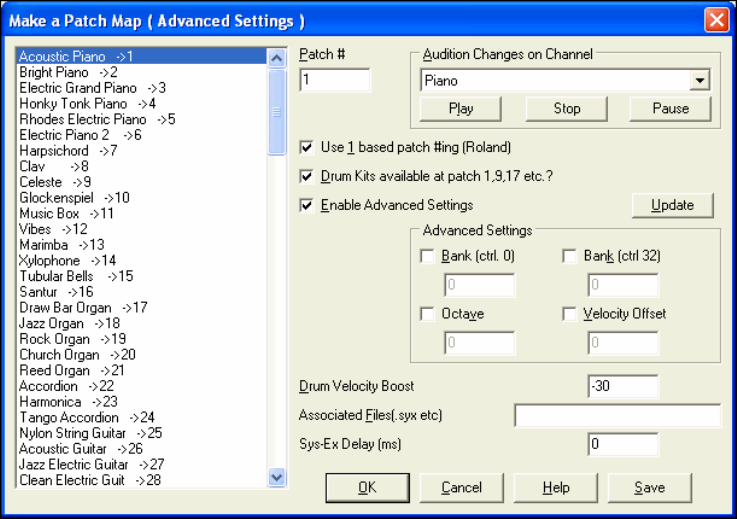Click the Drum Velocity Boost field
The height and width of the screenshot is (519, 737).
pyautogui.click(x=623, y=386)
